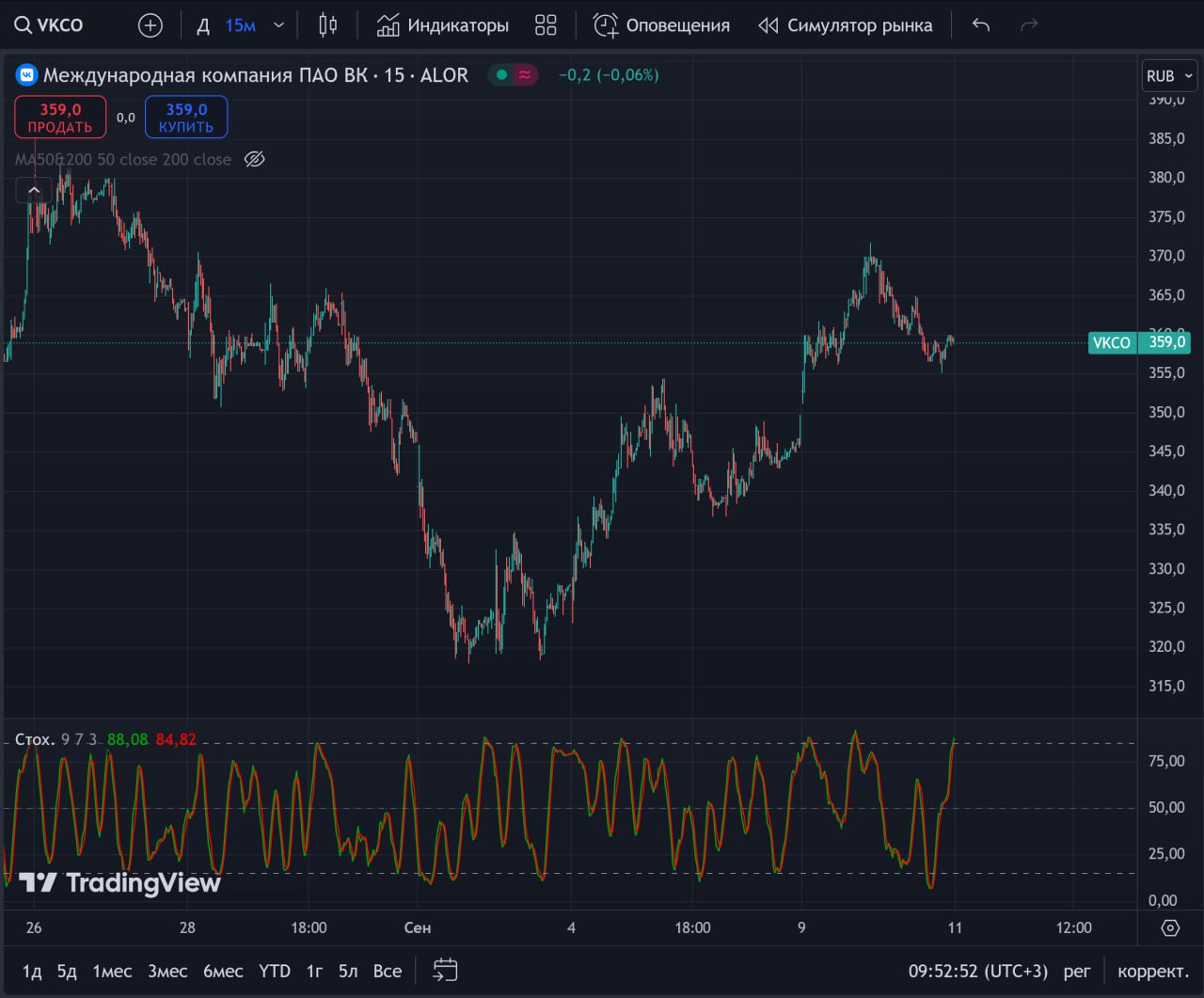Click the 12:00 label on time axis
This screenshot has width=1204, height=998.
1074,927
